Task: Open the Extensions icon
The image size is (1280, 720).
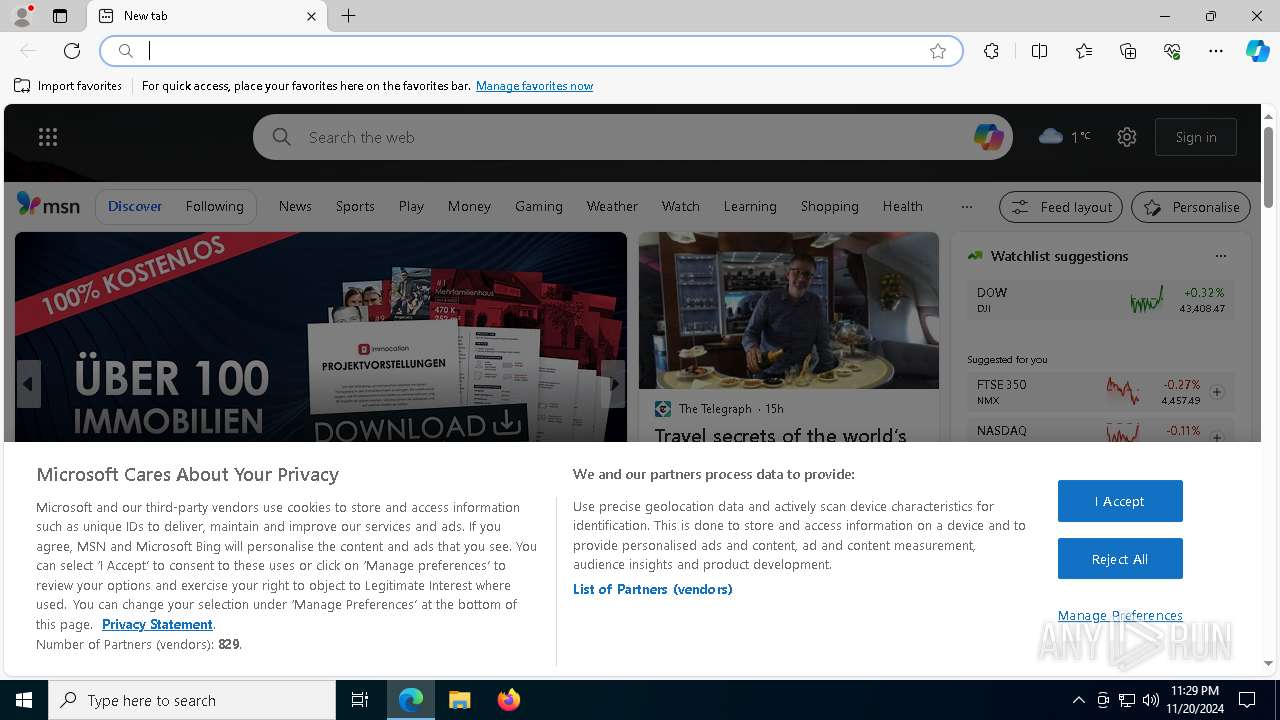Action: point(991,51)
